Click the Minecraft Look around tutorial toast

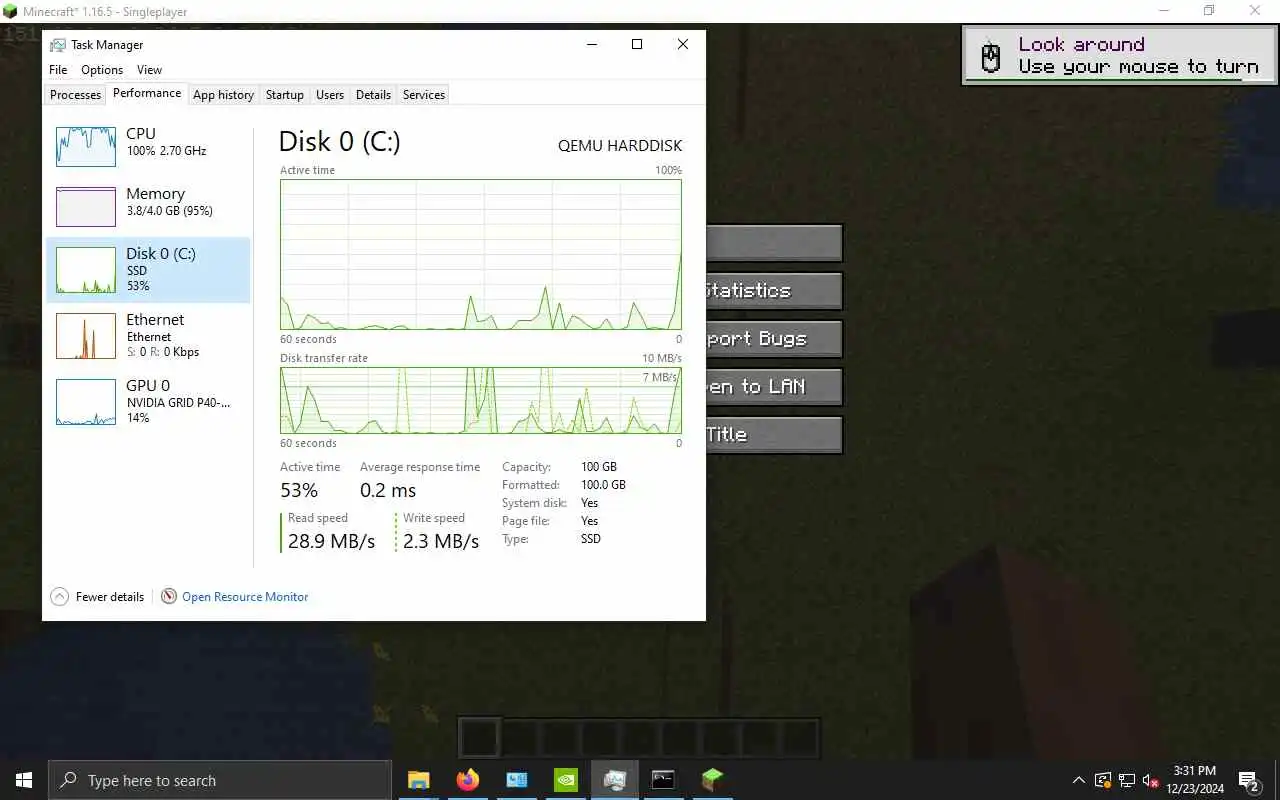click(1120, 55)
